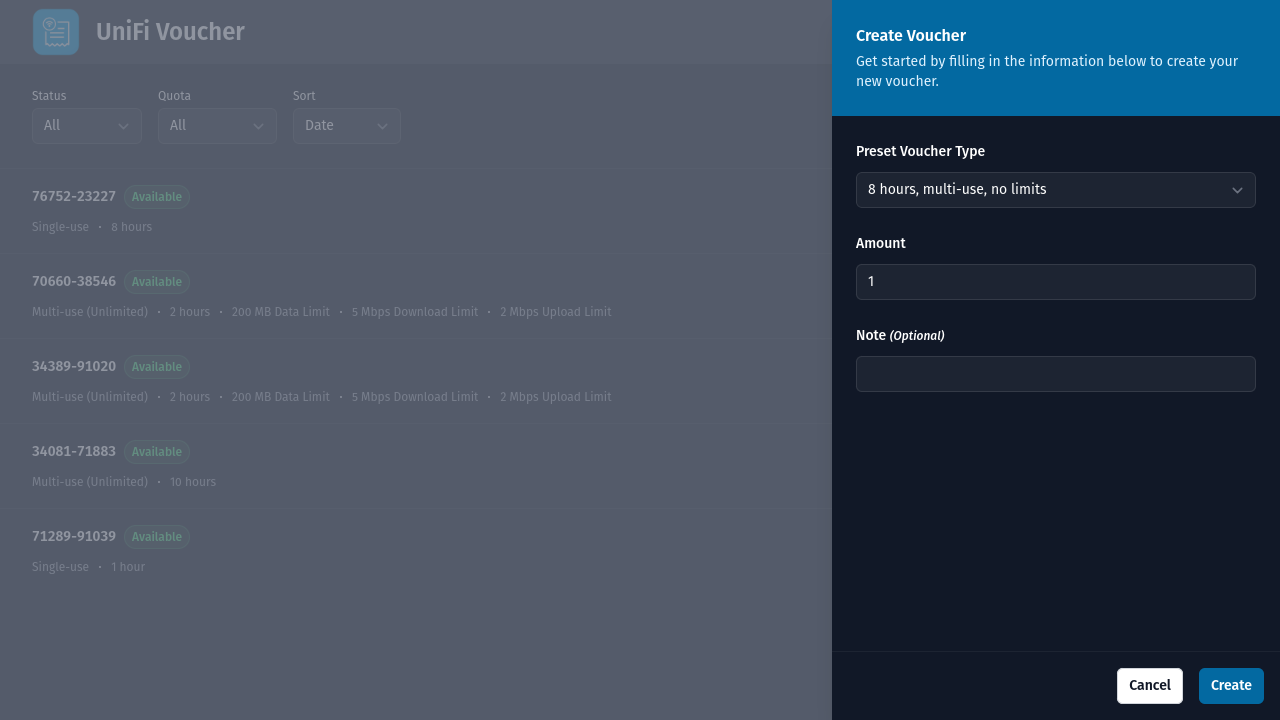The width and height of the screenshot is (1280, 720).
Task: Click the Status dropdown chevron icon
Action: pyautogui.click(x=123, y=125)
